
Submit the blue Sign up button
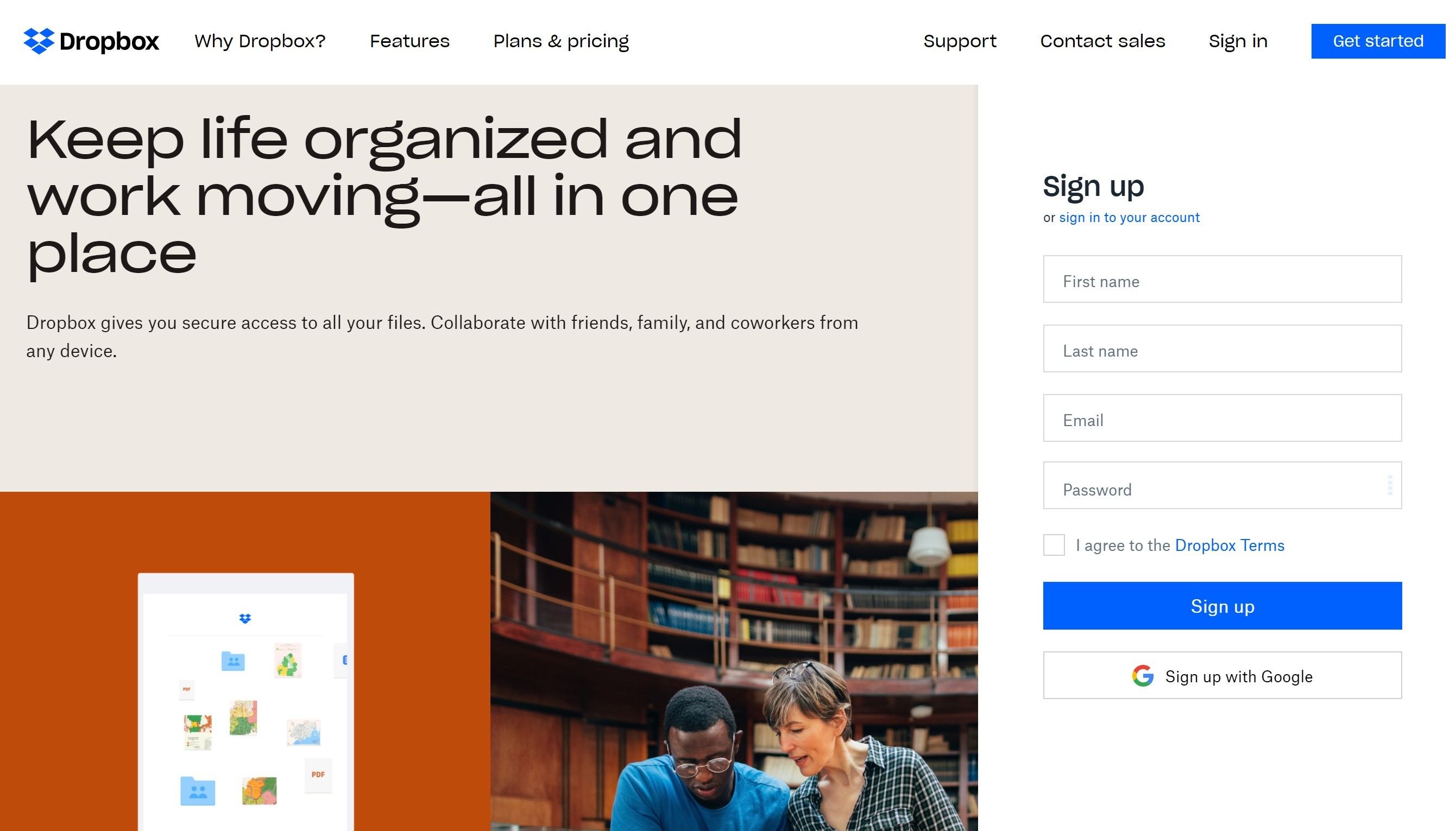(x=1222, y=606)
